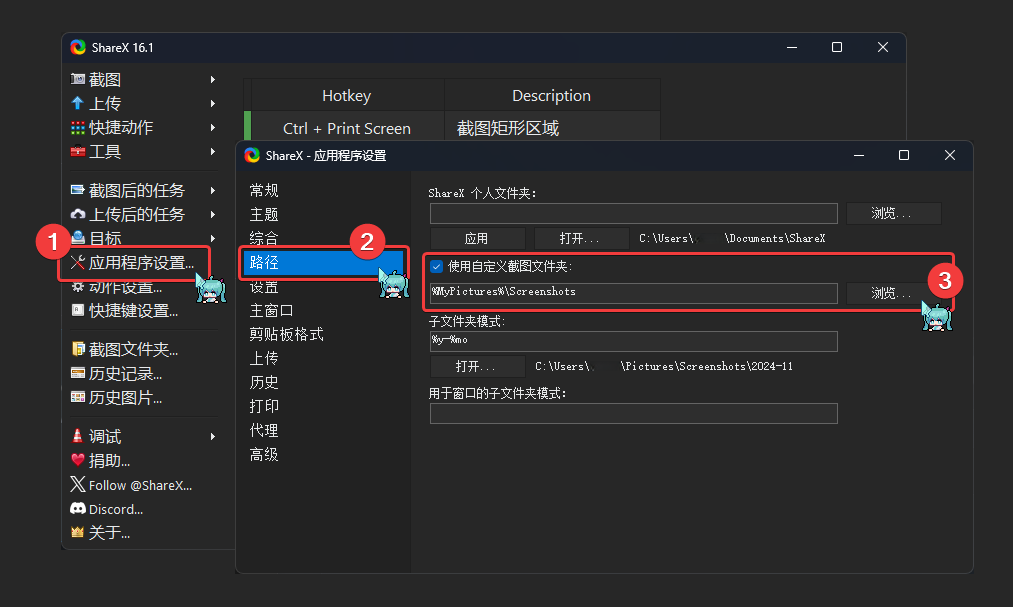Click the Discord logo icon
The image size is (1013, 607).
coord(78,509)
